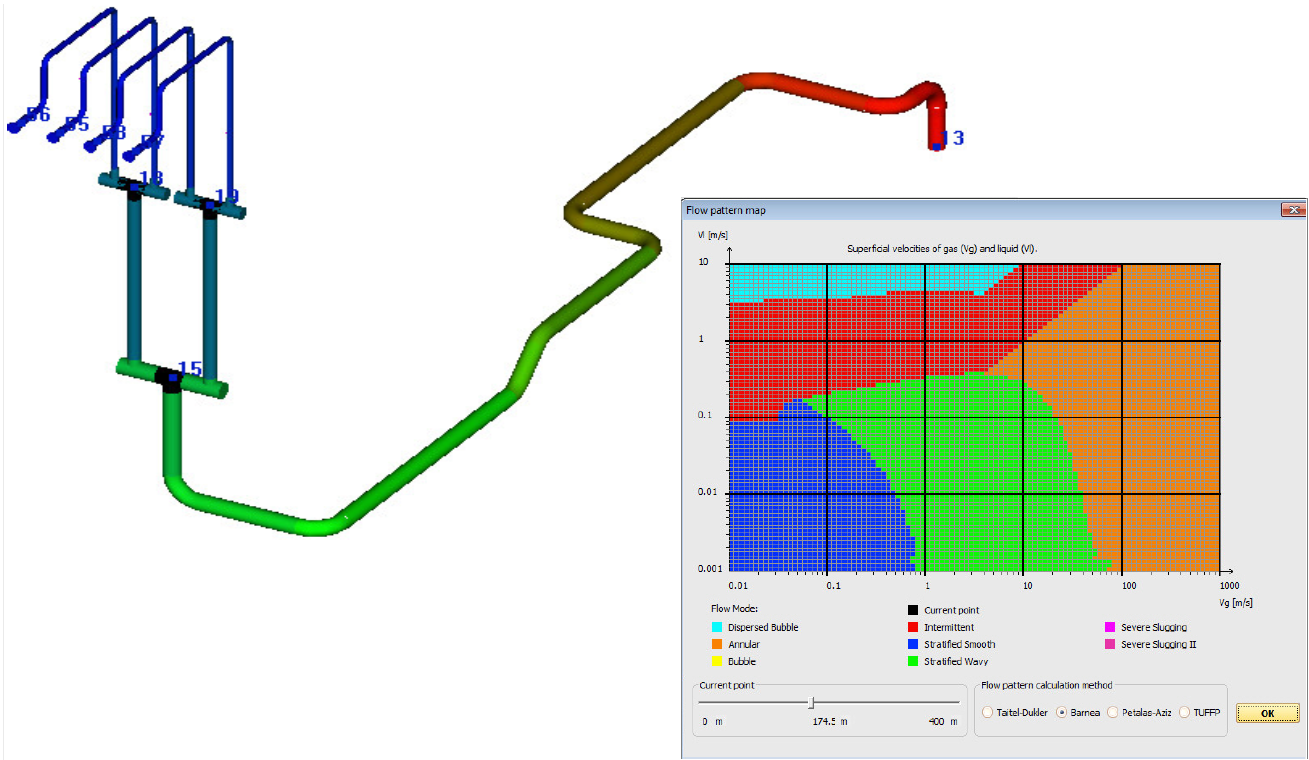
Task: Click the 'Flow pattern calculation method' group label
Action: 1047,686
